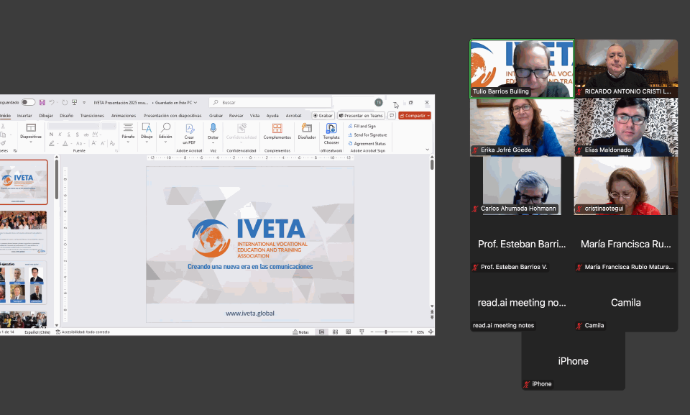Click the font color A swatch
Screen dimensions: 690x415
coord(65,143)
